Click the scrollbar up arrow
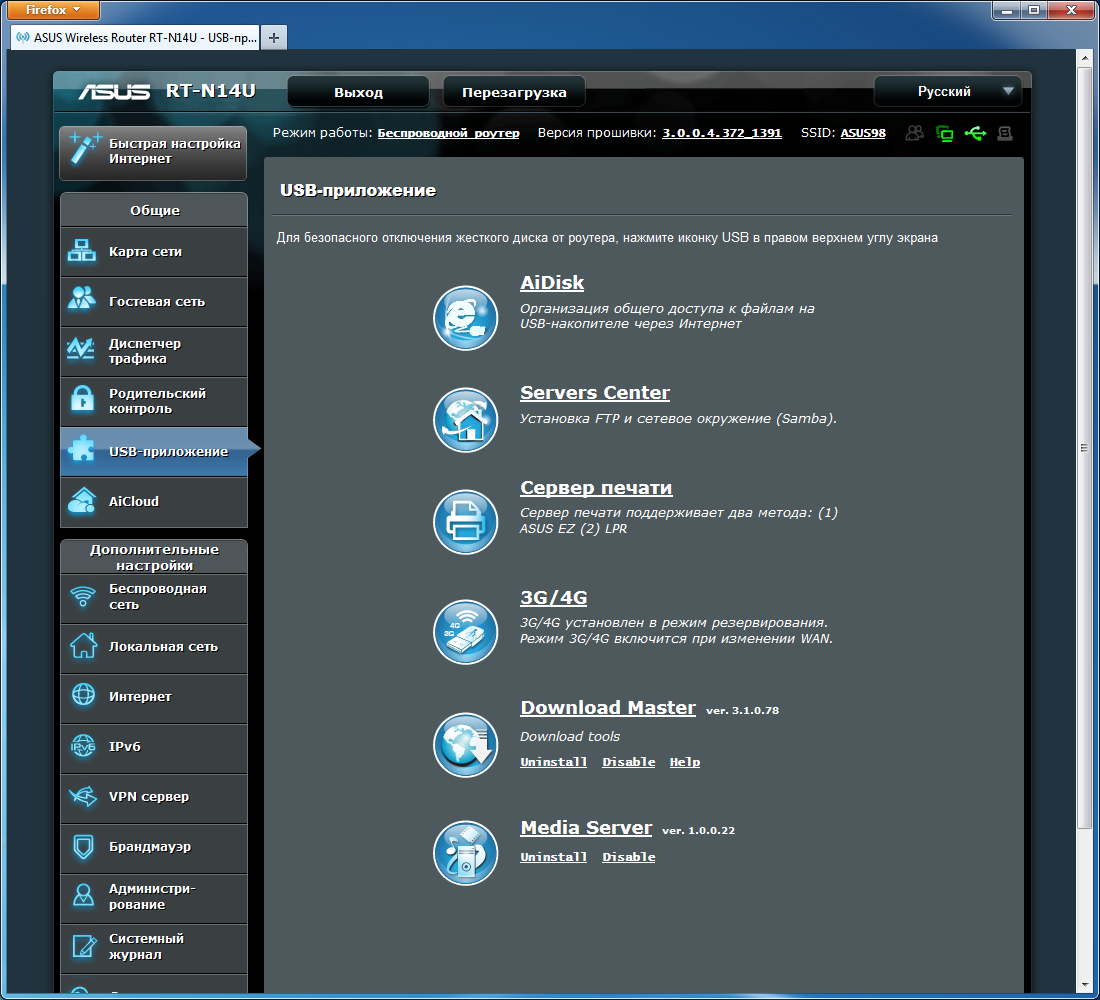 point(1084,58)
